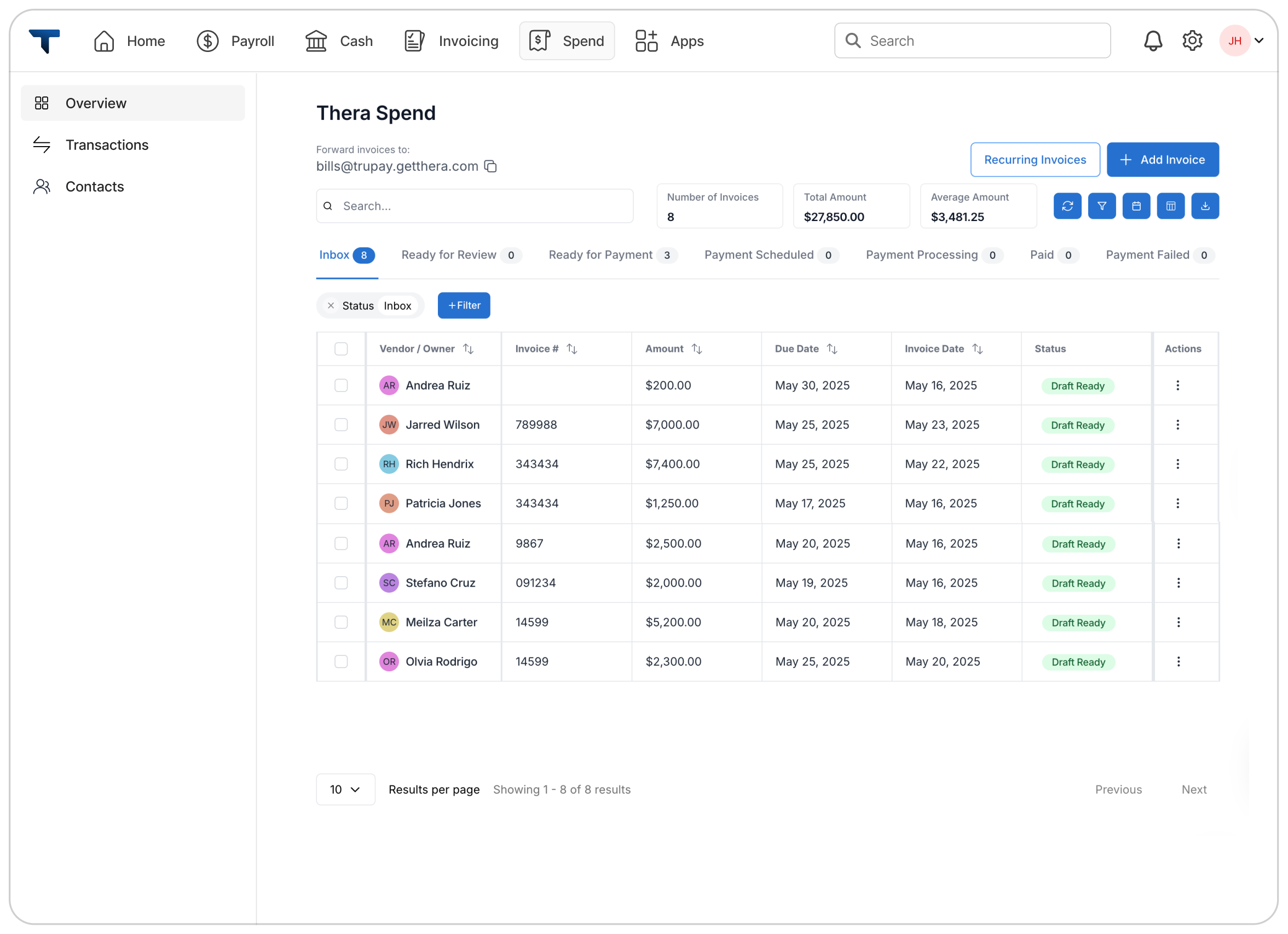1288x934 pixels.
Task: Check the Olvia Rodrigo row checkbox
Action: click(340, 662)
